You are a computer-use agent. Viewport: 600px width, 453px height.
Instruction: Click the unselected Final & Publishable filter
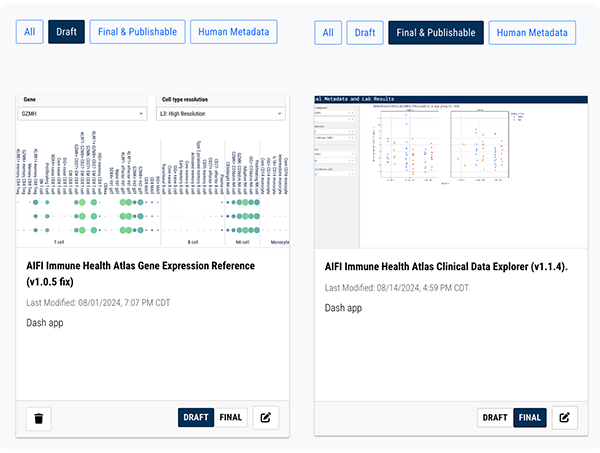pos(137,32)
